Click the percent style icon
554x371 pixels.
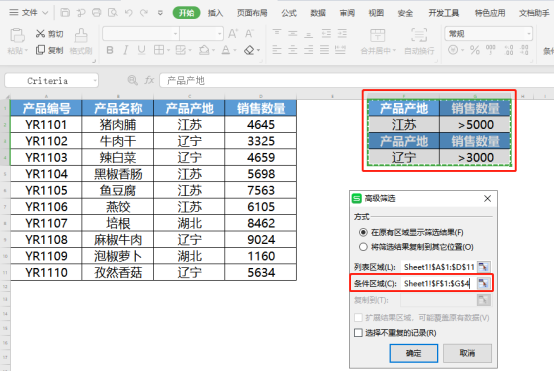(475, 50)
